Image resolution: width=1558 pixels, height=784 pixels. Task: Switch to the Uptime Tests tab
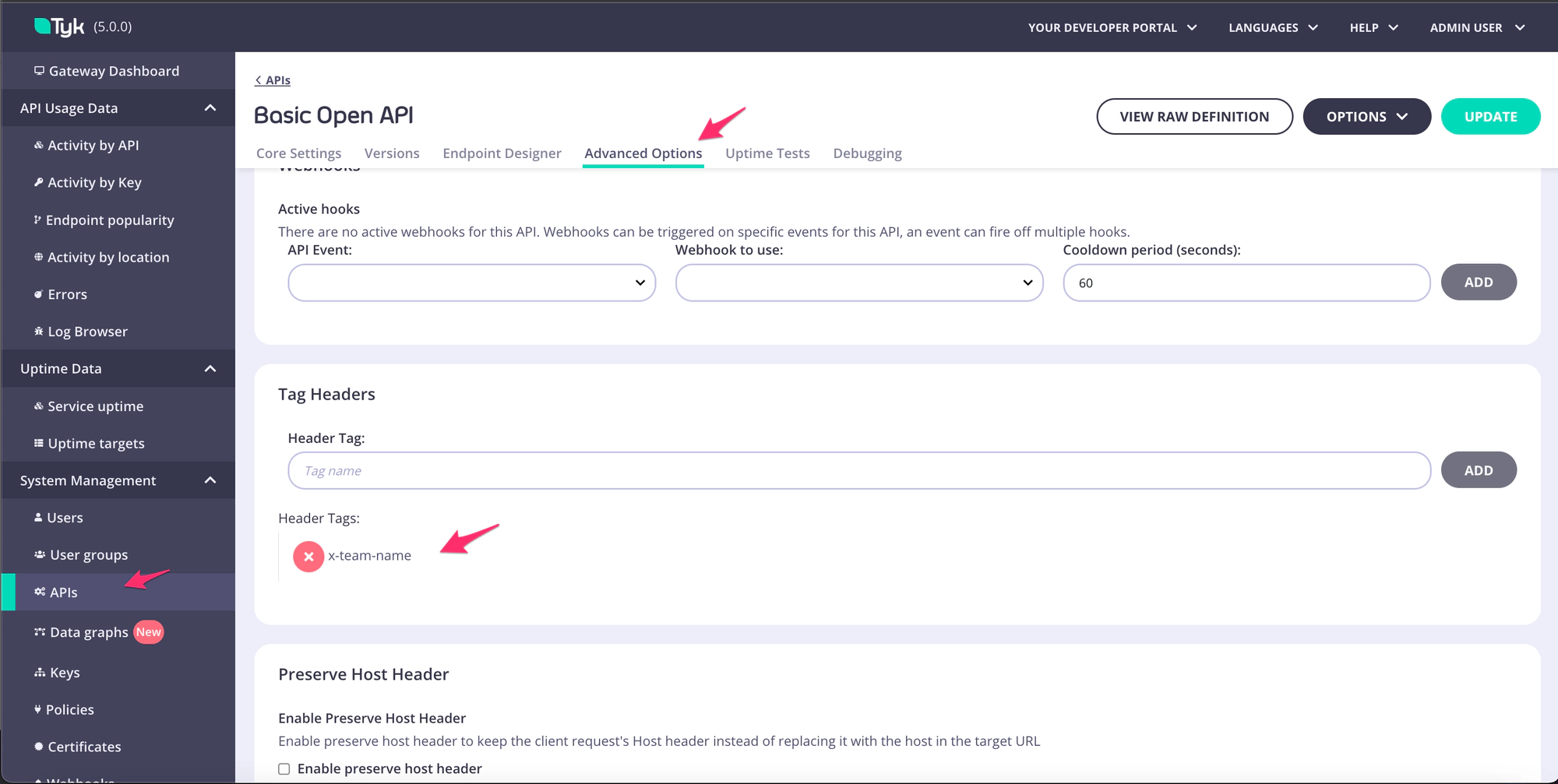pos(767,153)
